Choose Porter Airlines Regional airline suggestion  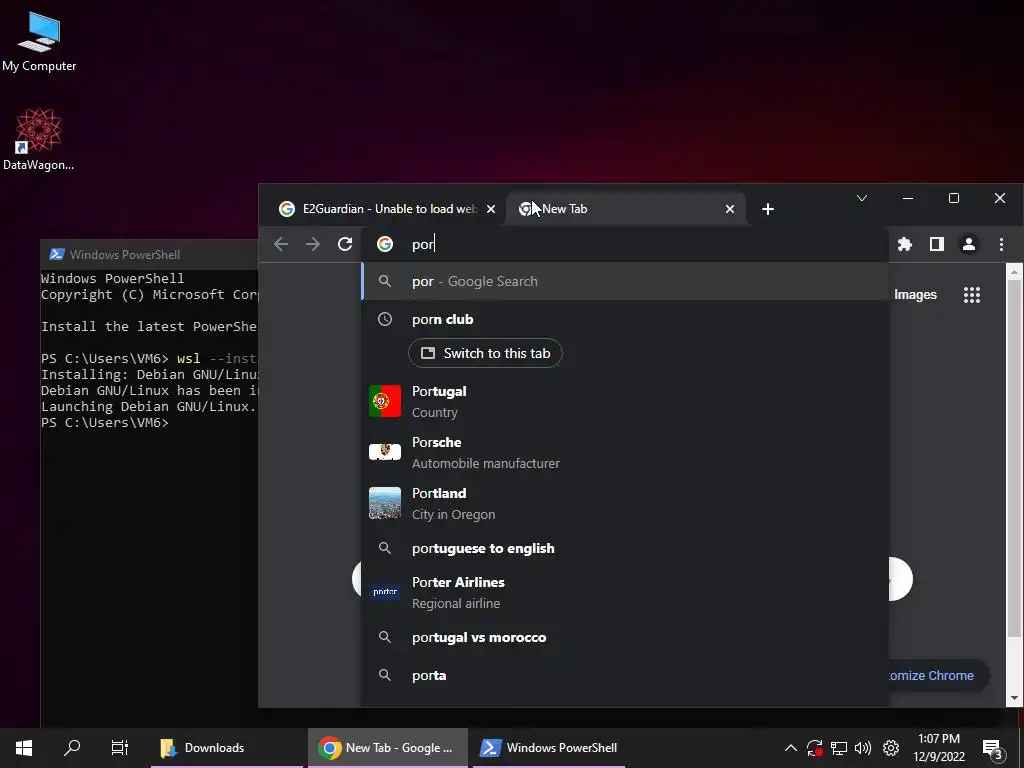pyautogui.click(x=625, y=592)
